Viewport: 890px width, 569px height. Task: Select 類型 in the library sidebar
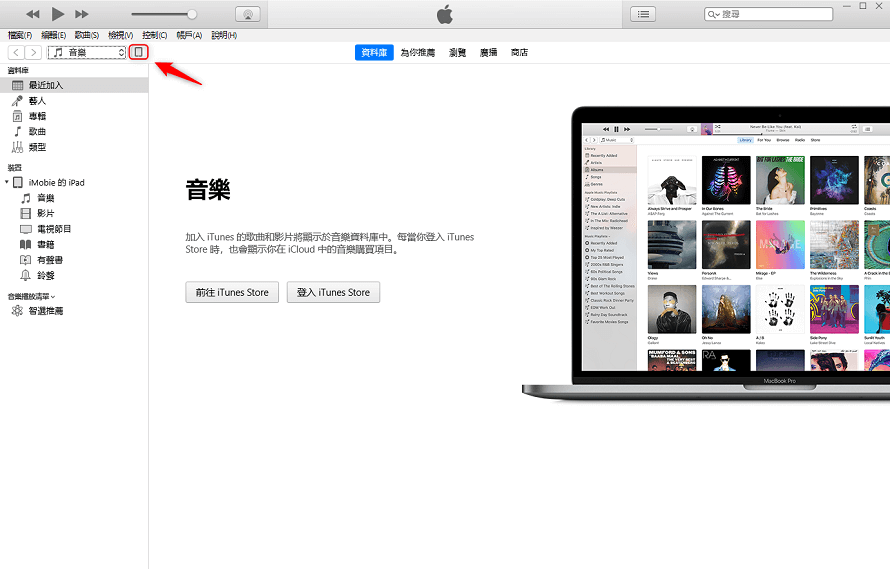pyautogui.click(x=74, y=147)
